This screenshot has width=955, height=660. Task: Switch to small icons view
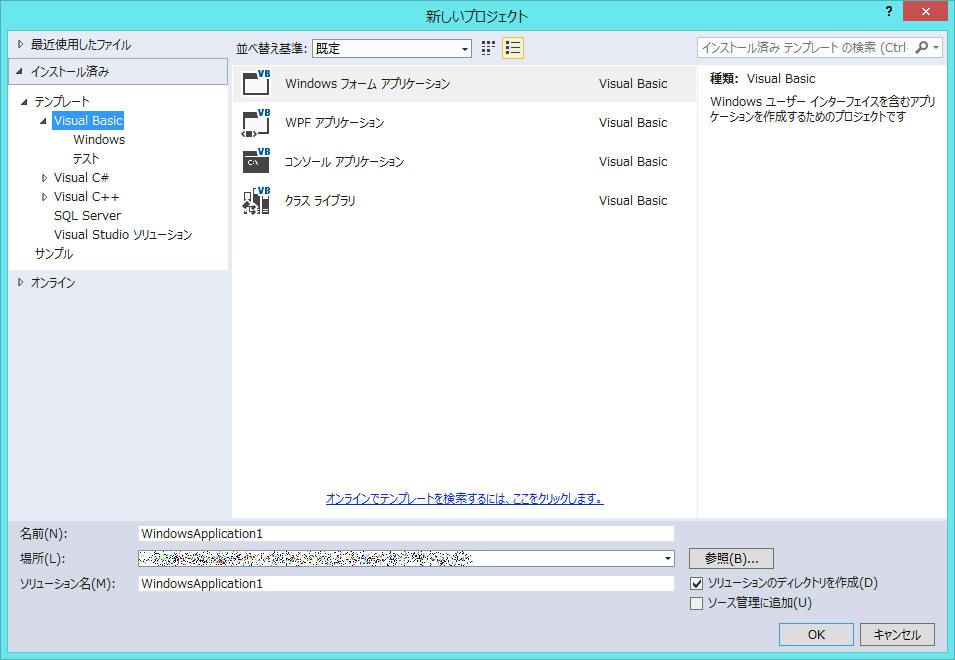488,48
